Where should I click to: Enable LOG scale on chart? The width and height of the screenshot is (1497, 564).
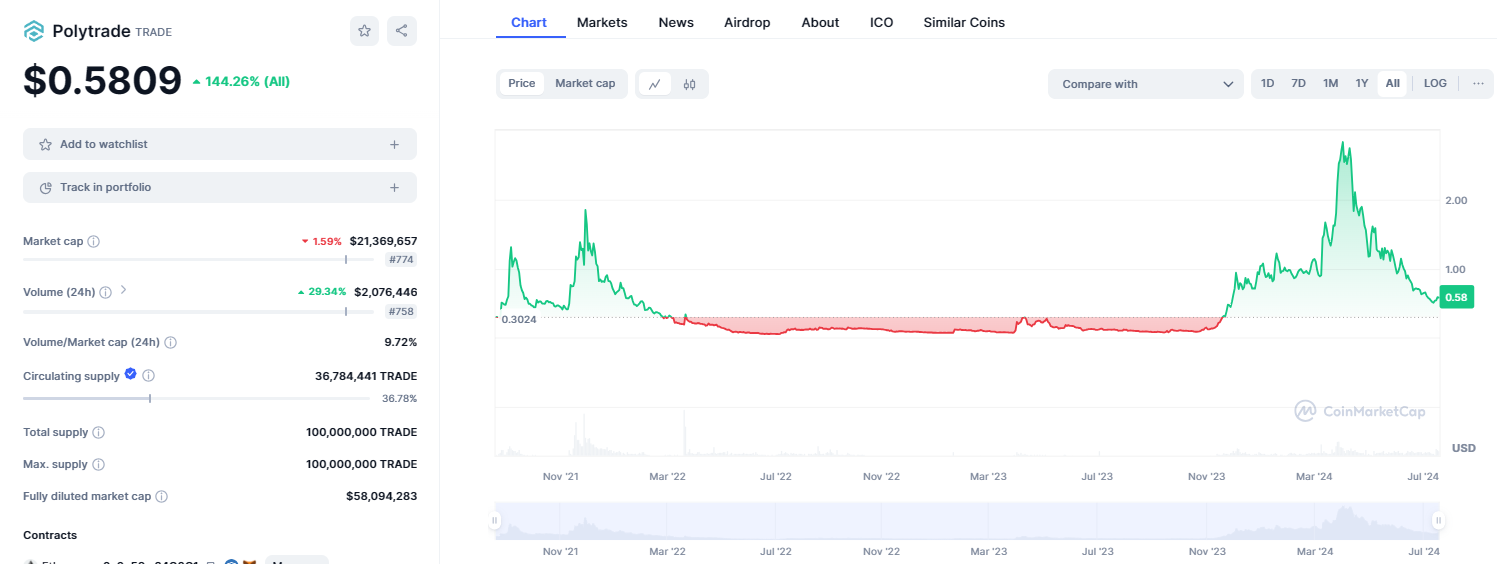pyautogui.click(x=1435, y=84)
